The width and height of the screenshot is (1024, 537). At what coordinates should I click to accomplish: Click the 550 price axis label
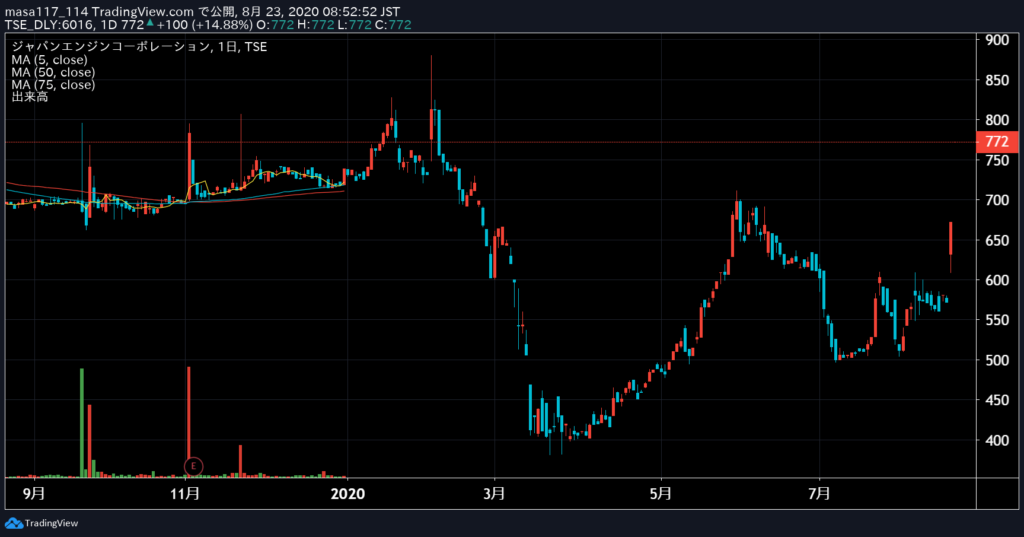(x=997, y=320)
